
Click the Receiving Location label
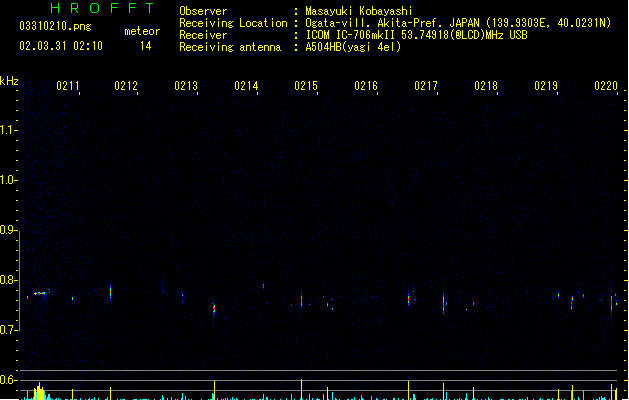click(x=233, y=23)
